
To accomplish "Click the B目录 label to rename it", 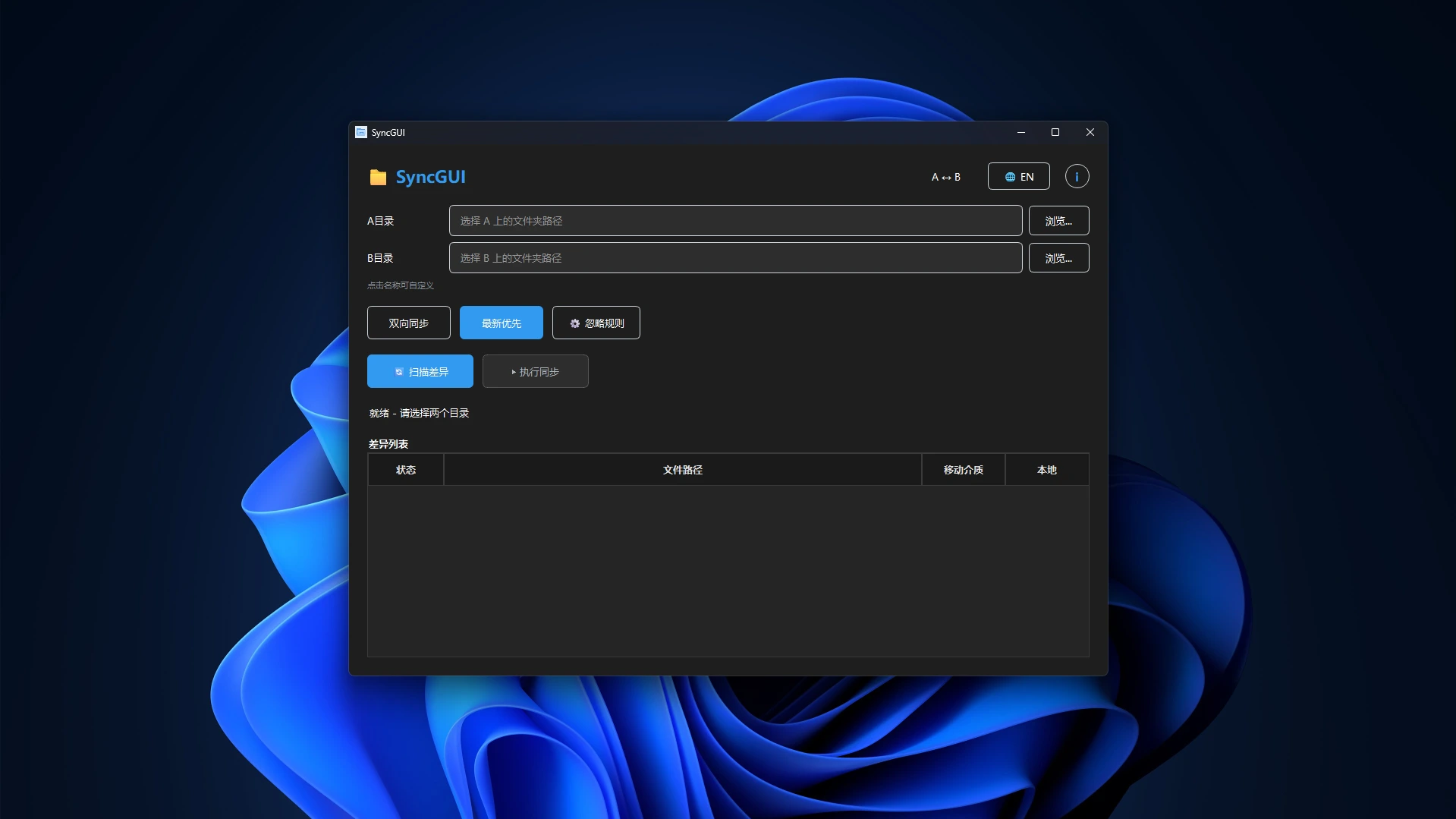I will coord(380,258).
